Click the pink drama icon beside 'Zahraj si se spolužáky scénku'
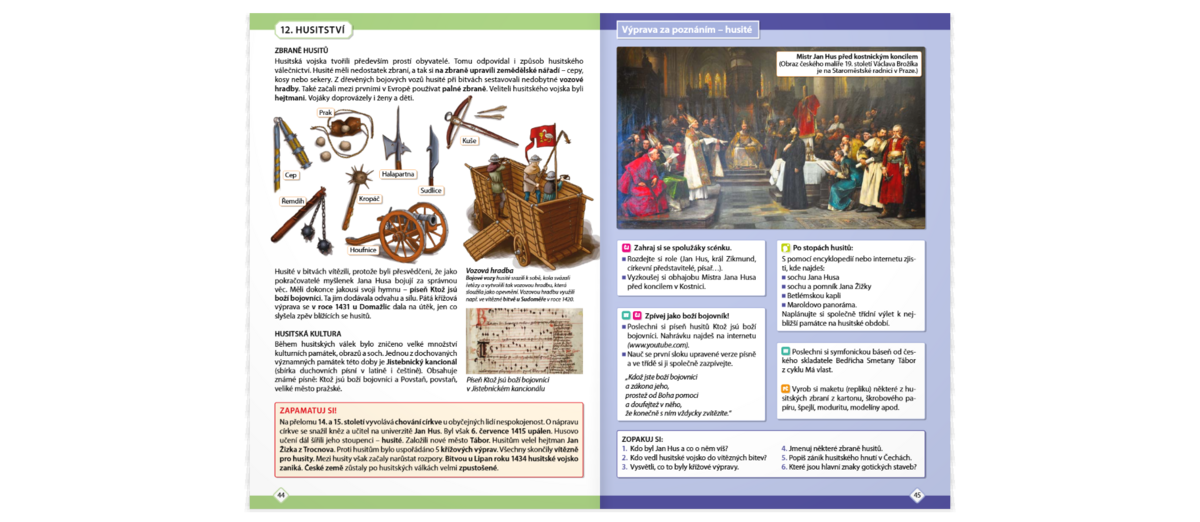This screenshot has width=1200, height=522. [626, 247]
